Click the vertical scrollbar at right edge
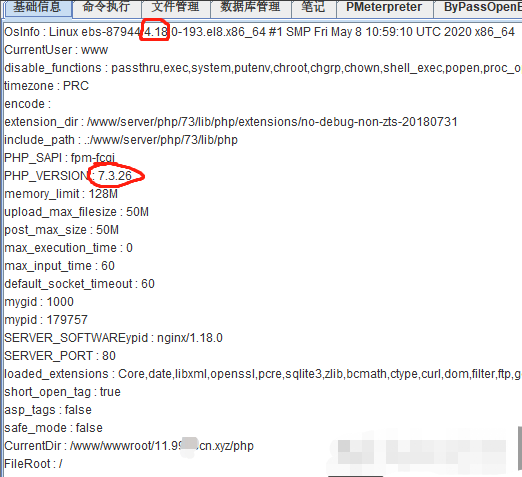Screen dimensions: 522x477 click(x=520, y=448)
